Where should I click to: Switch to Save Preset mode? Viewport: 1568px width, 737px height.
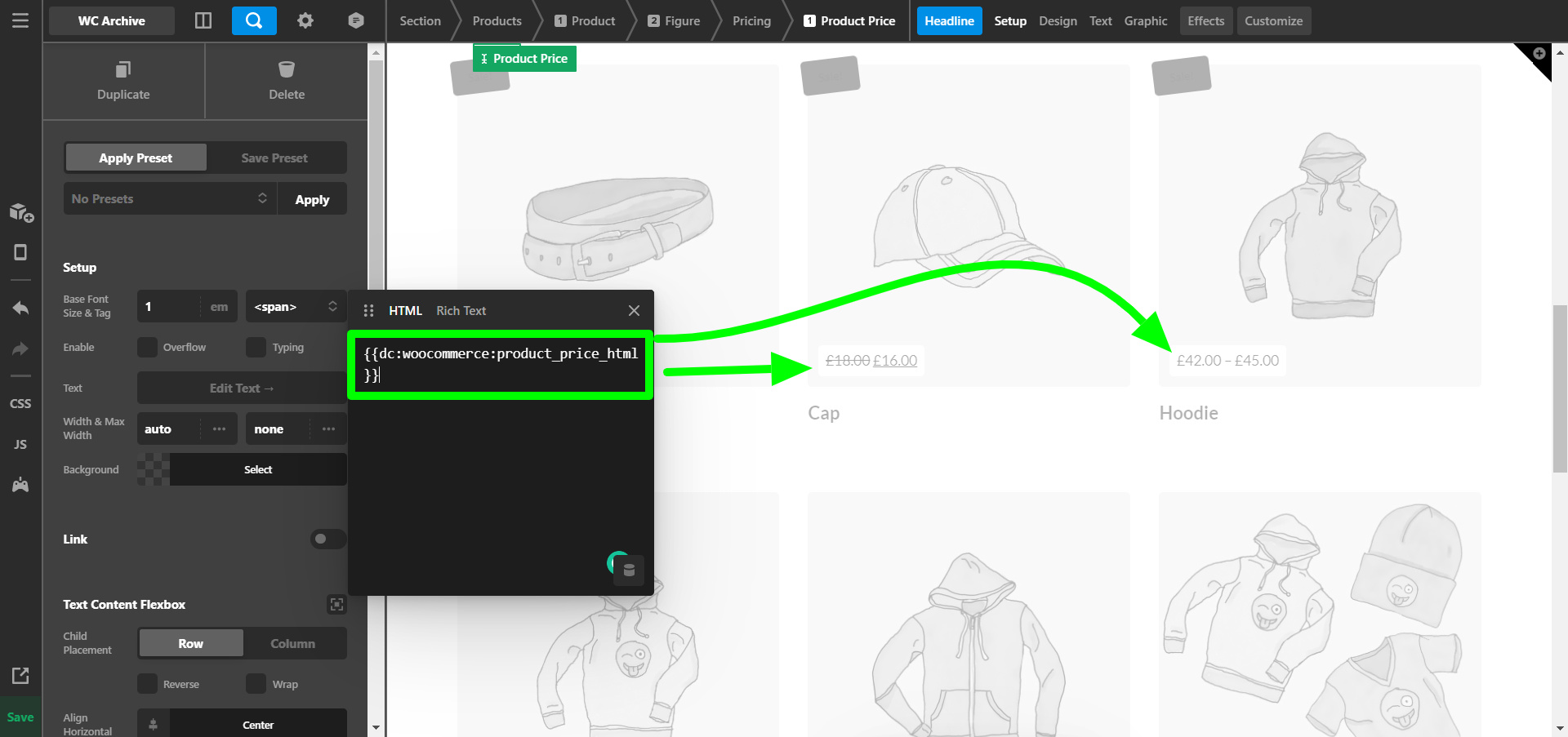(x=274, y=158)
